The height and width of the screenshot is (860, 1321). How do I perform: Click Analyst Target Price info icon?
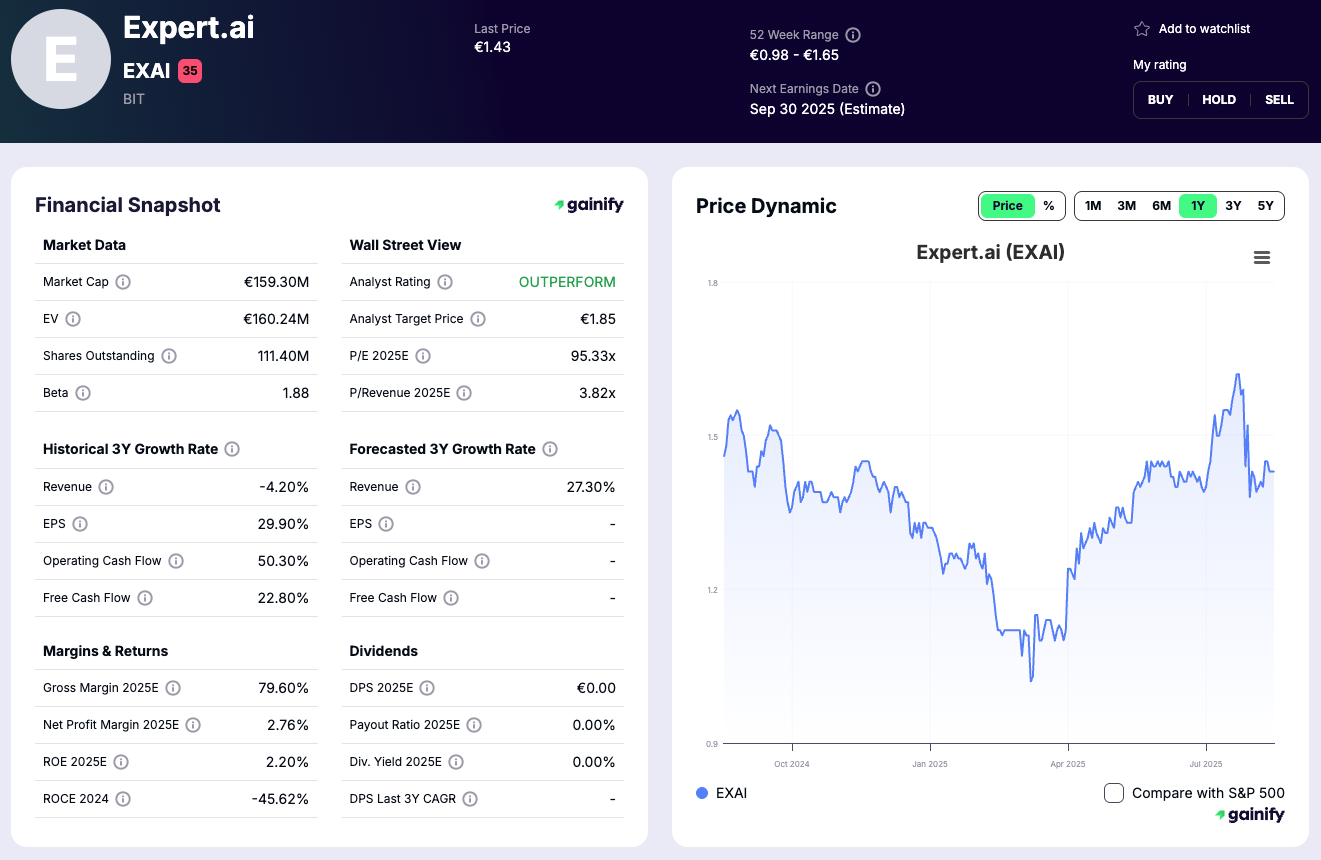(478, 319)
